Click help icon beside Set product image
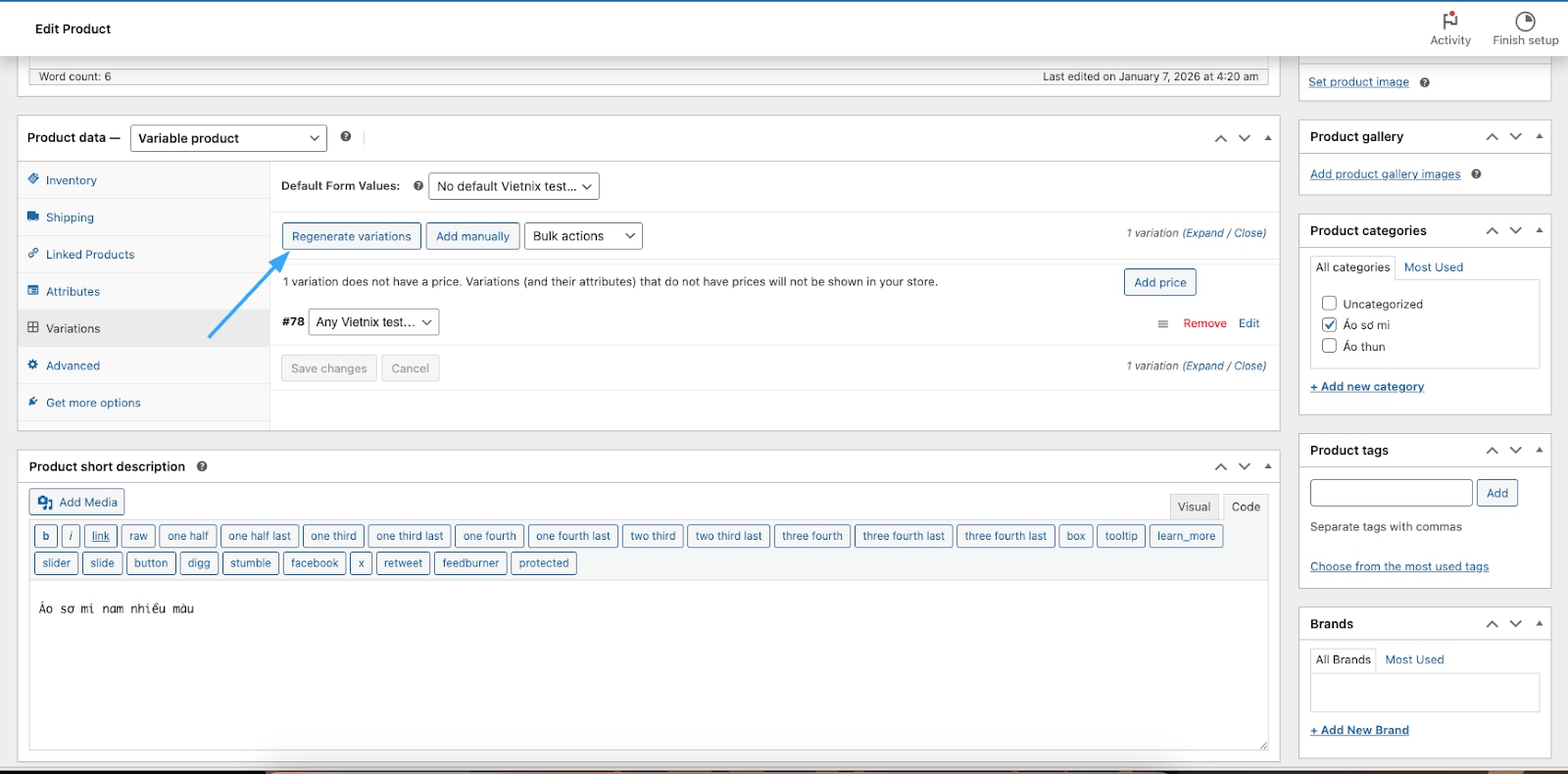This screenshot has height=774, width=1568. [x=1424, y=82]
